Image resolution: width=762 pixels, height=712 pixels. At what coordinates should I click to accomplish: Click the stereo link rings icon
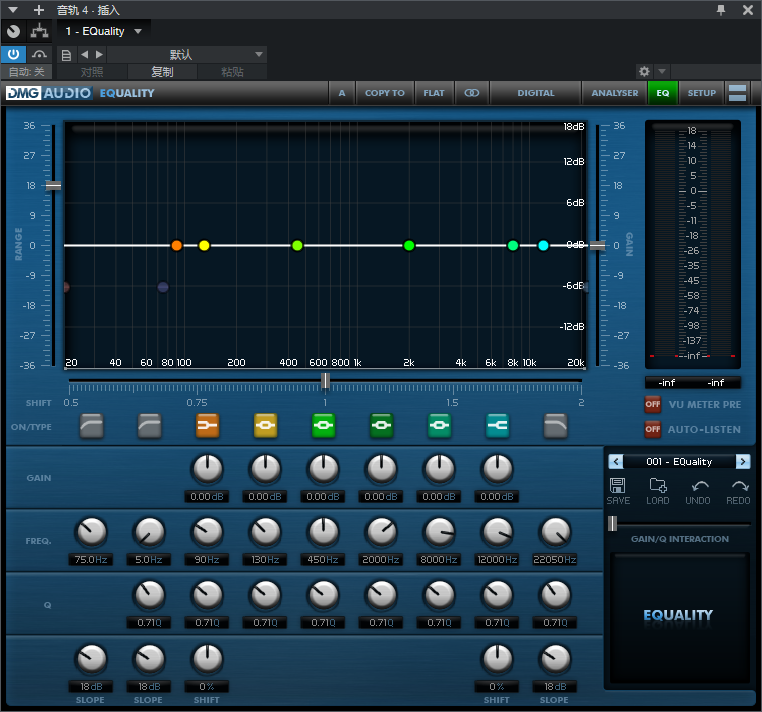(x=471, y=93)
